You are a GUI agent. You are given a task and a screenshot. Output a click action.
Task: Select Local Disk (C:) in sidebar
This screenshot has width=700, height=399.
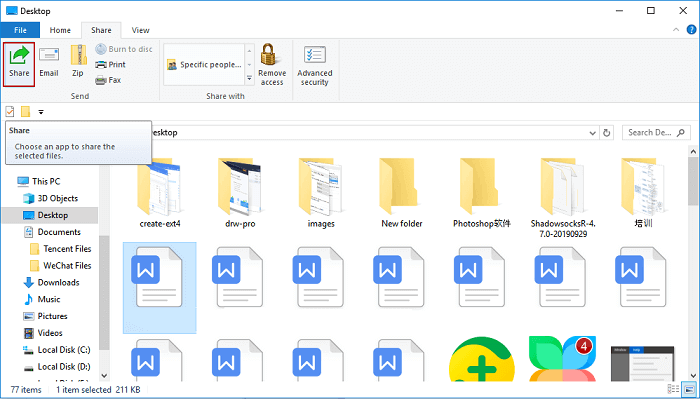(x=57, y=350)
